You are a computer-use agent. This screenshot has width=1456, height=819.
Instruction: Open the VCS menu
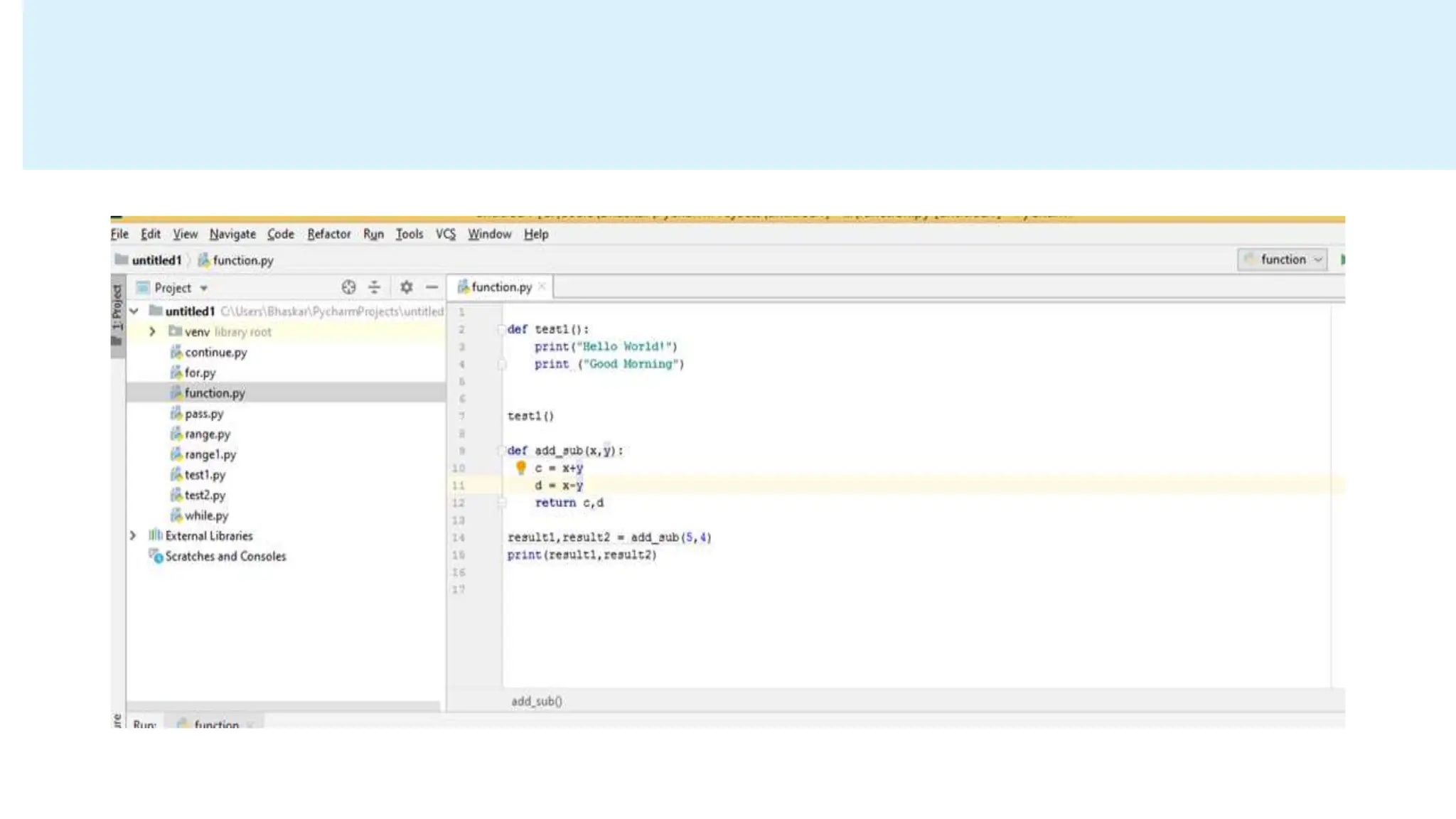(x=445, y=234)
